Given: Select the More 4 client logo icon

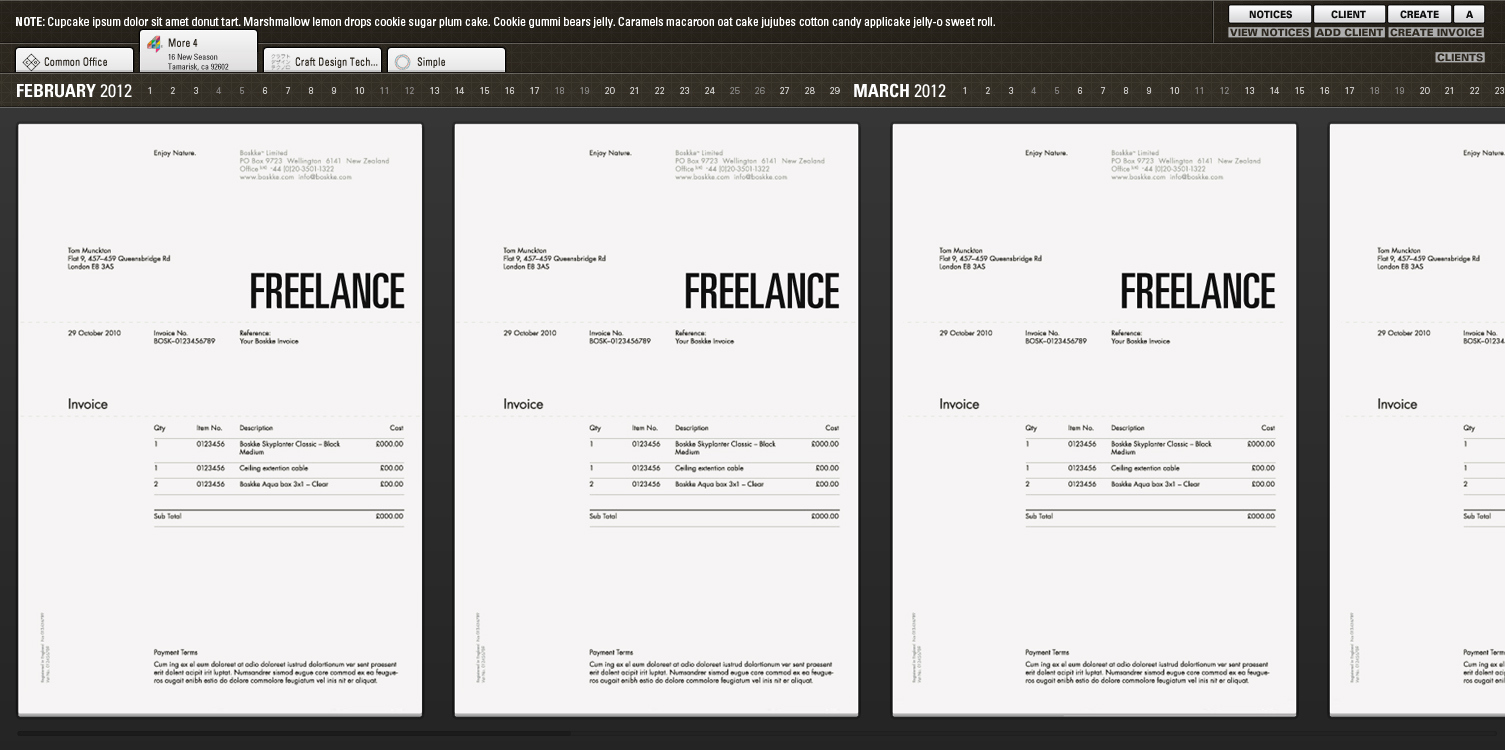Looking at the screenshot, I should click(154, 44).
